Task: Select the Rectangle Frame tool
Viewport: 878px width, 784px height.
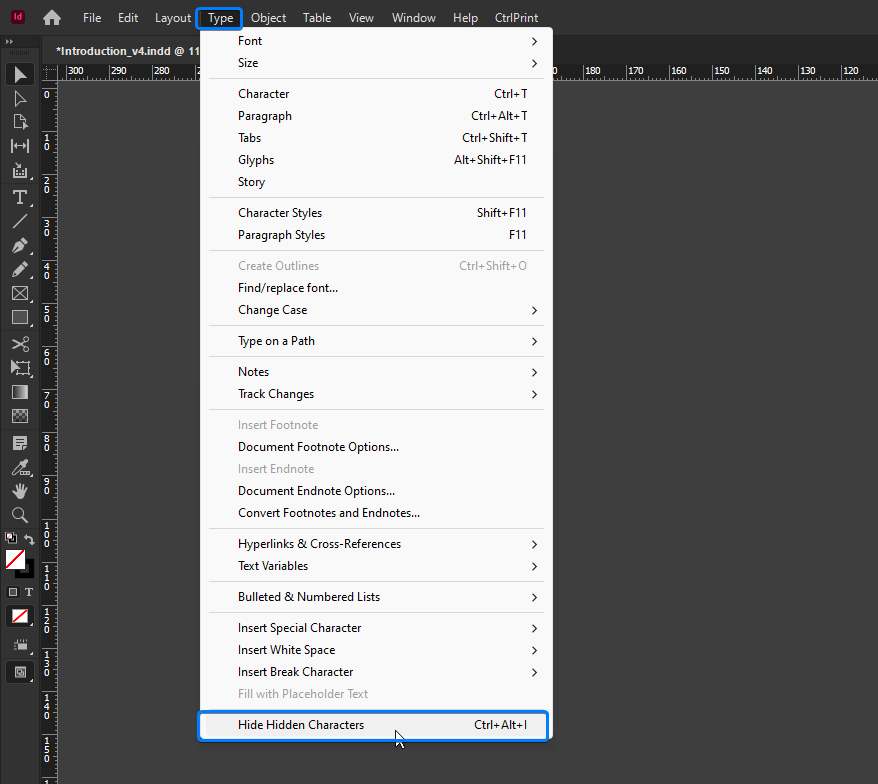Action: [20, 293]
